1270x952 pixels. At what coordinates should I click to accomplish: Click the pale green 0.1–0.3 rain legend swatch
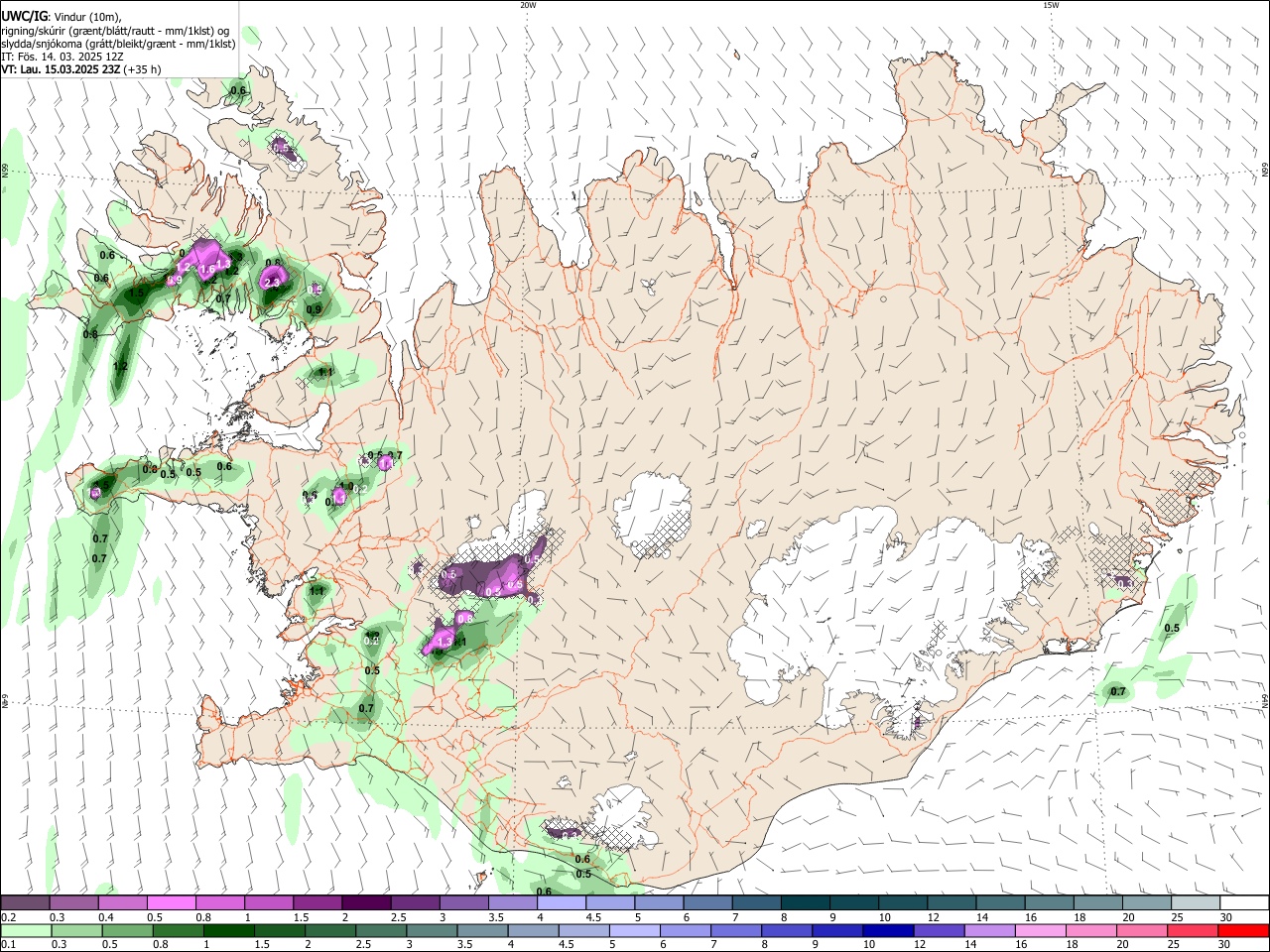click(x=25, y=931)
